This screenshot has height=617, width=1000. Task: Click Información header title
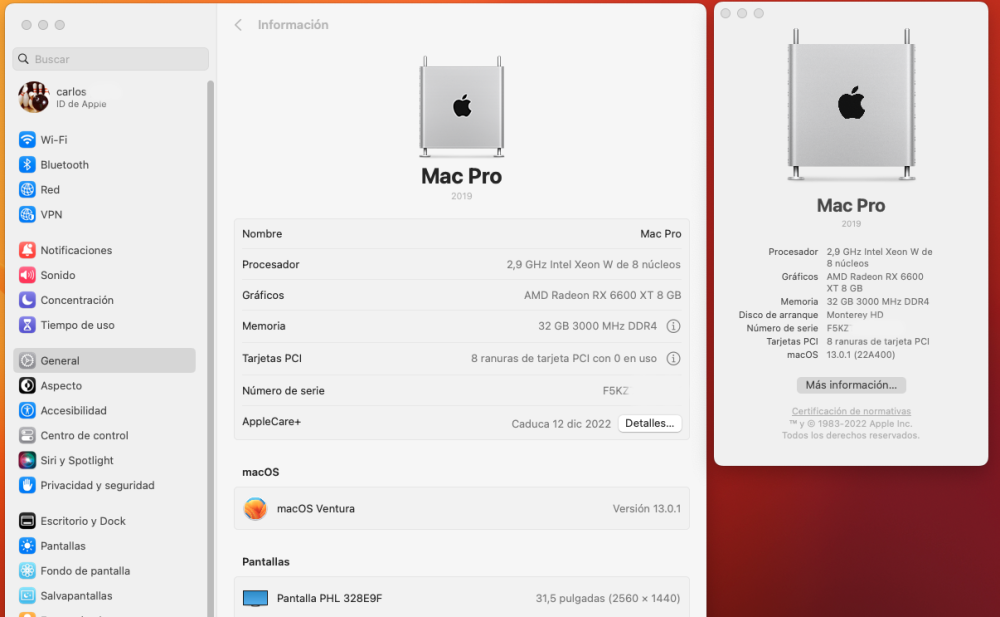coord(293,24)
